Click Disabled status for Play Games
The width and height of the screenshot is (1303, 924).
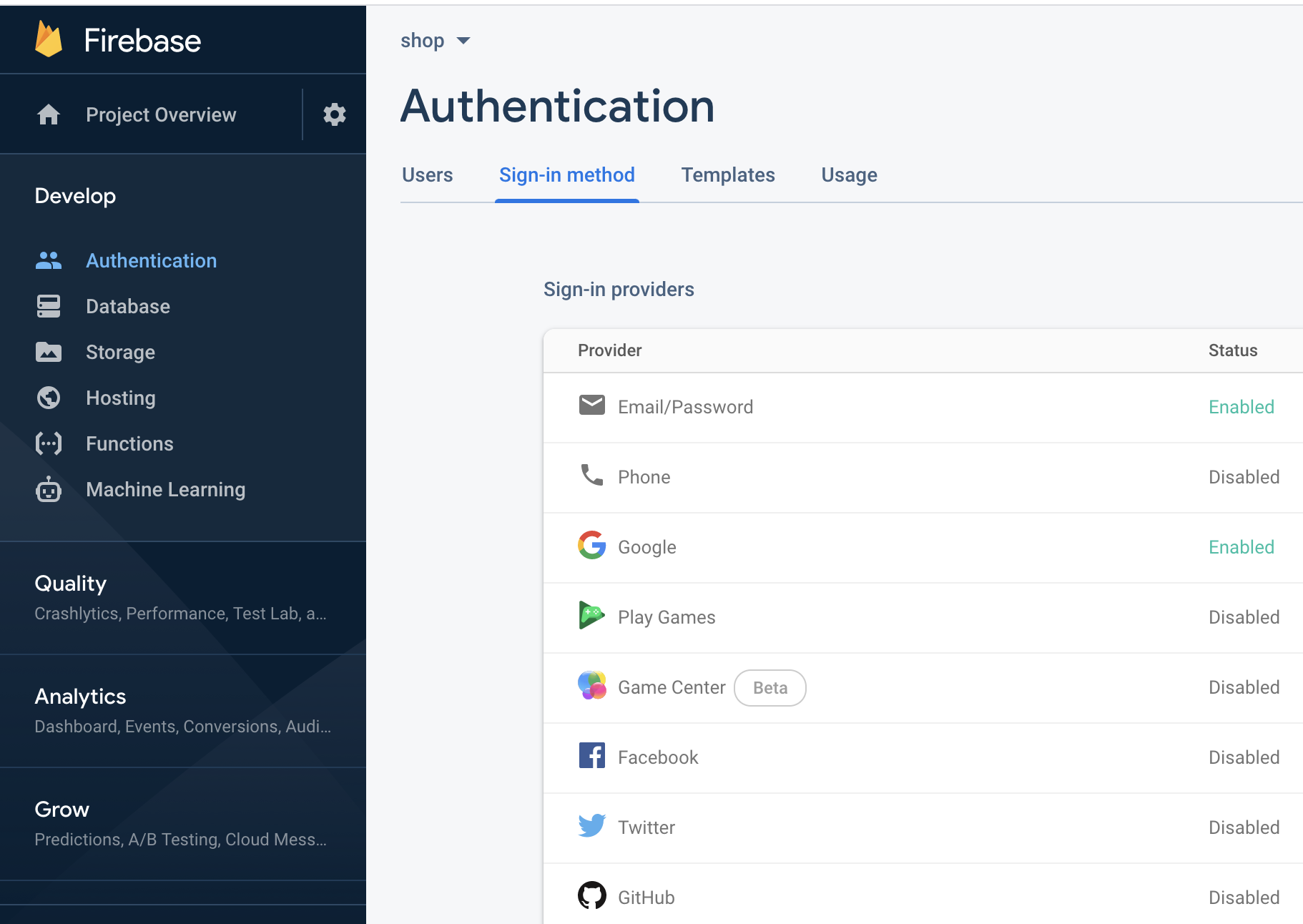click(x=1244, y=617)
